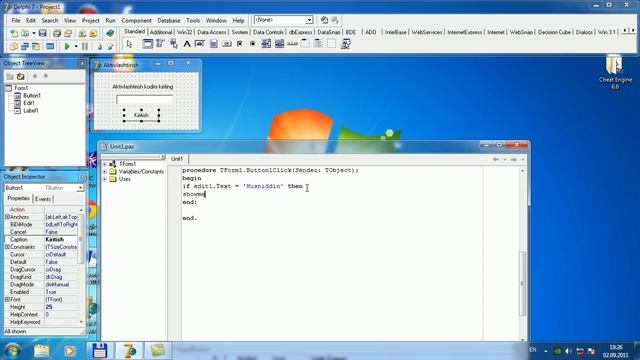Pick the ActionList component in palette
This screenshot has height=360, width=640.
point(345,44)
